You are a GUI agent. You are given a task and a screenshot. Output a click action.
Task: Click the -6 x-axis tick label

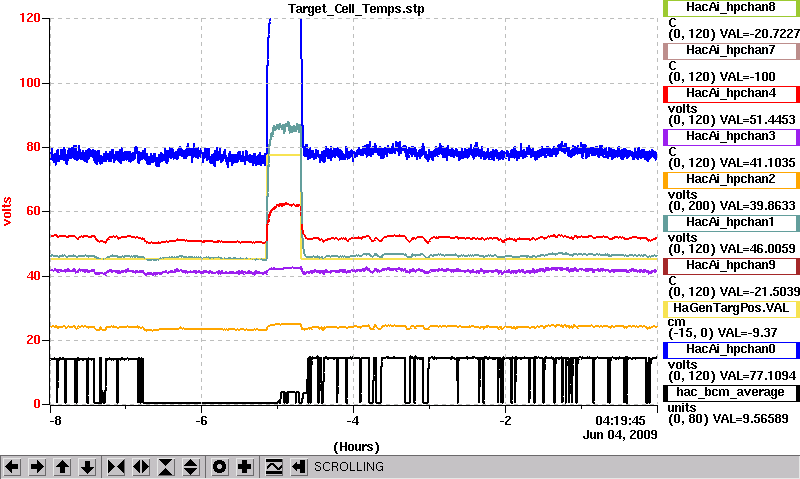coord(202,421)
